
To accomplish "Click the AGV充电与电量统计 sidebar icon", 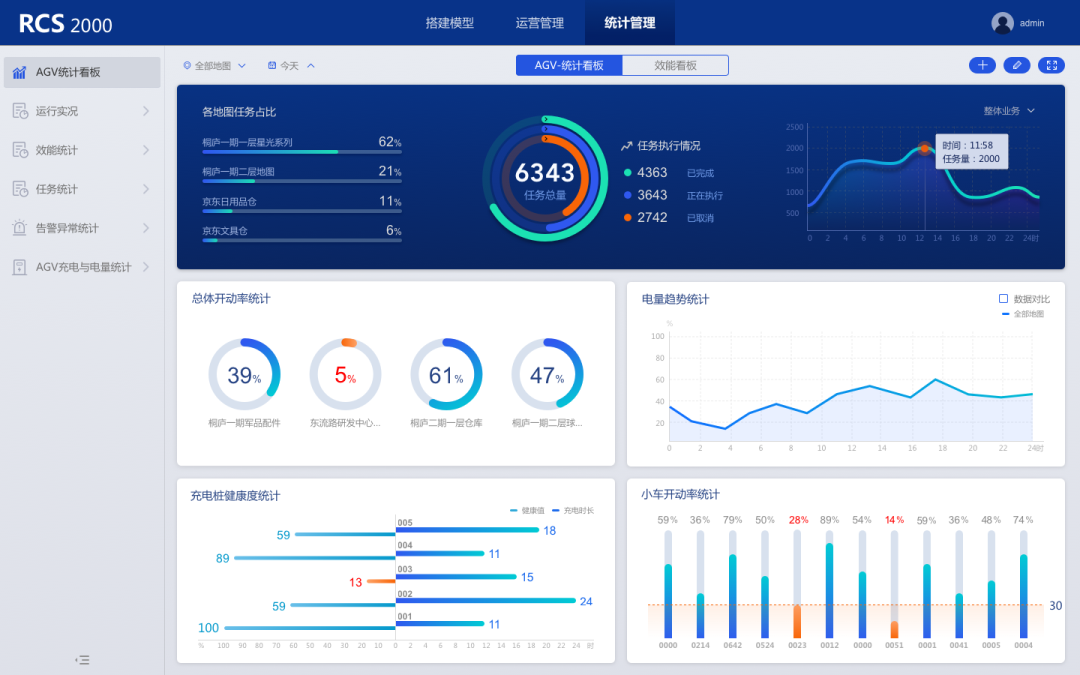I will [19, 267].
